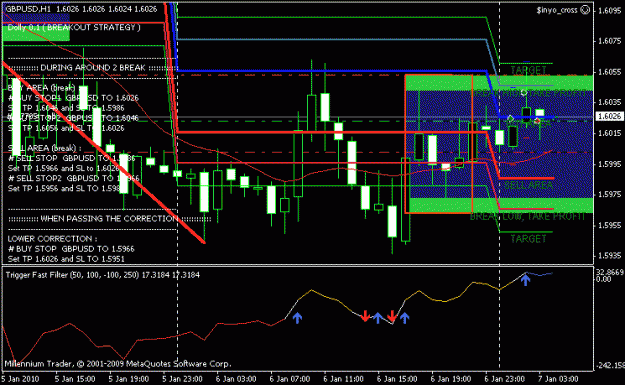The height and width of the screenshot is (385, 625).
Task: Click indicator scale value 32.8669
Action: (x=610, y=272)
